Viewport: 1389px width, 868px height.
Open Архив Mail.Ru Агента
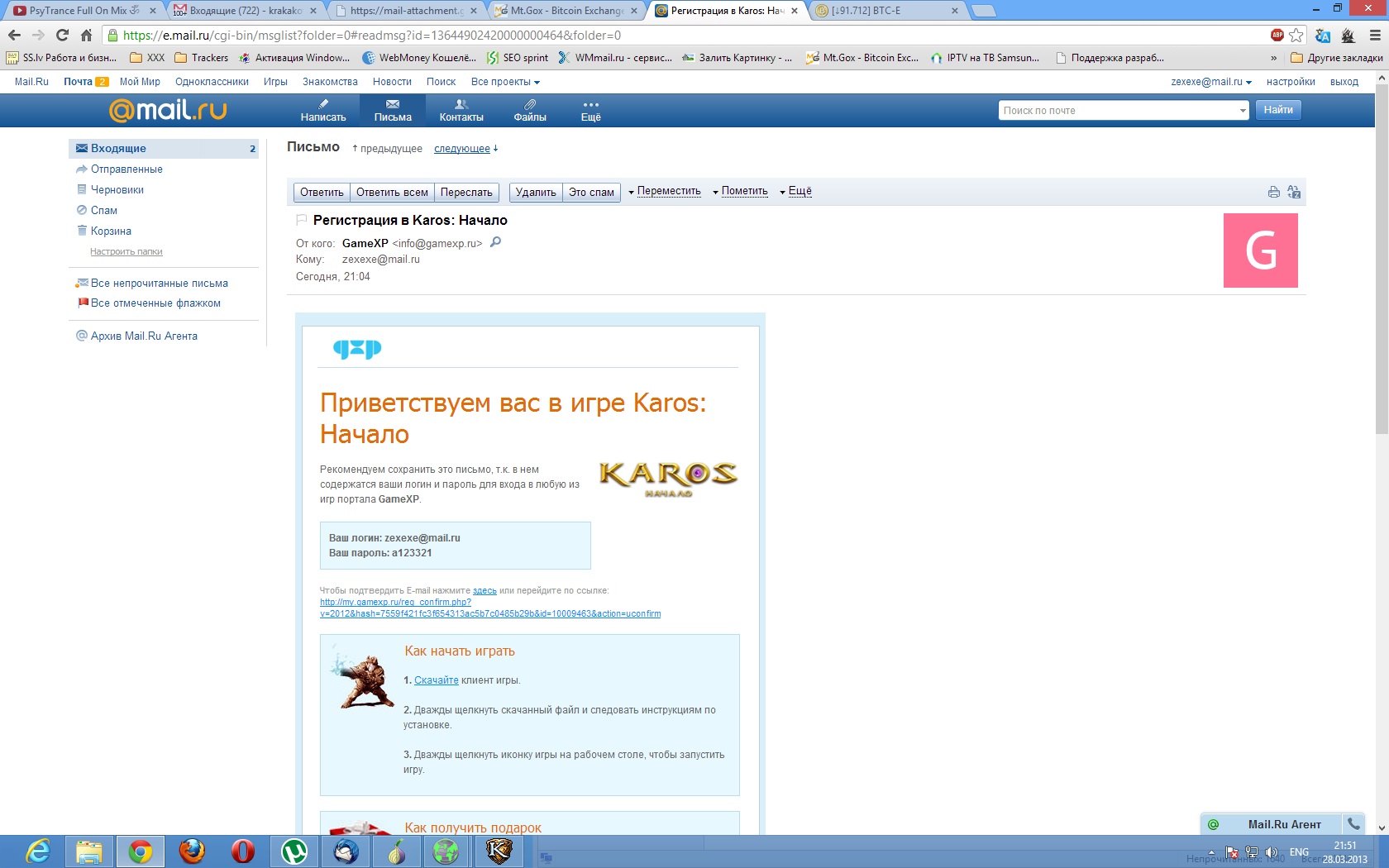(x=144, y=336)
